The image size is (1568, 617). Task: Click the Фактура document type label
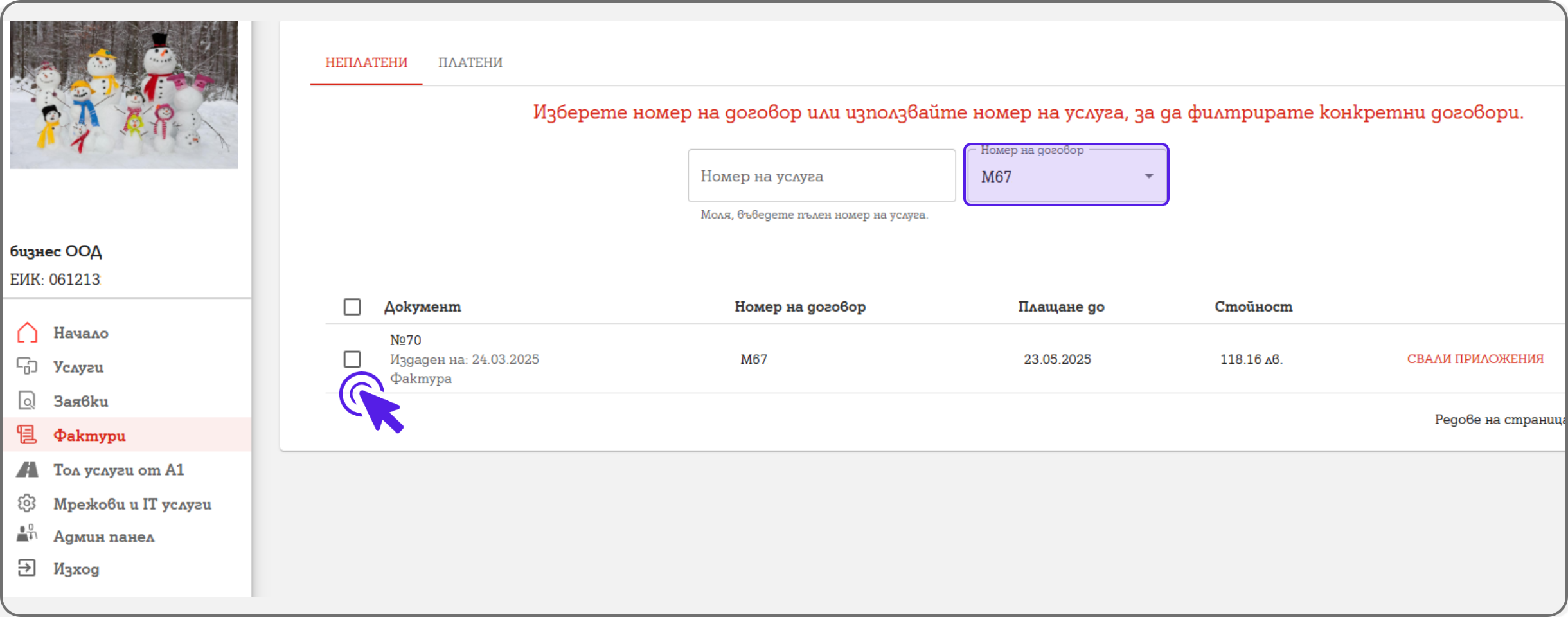click(421, 379)
